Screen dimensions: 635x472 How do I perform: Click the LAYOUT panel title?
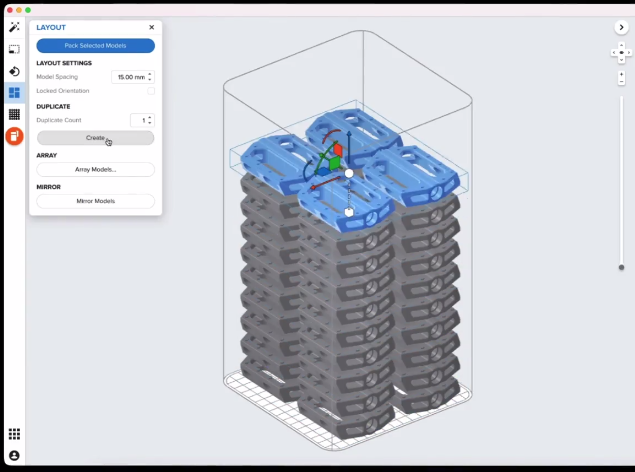(51, 27)
